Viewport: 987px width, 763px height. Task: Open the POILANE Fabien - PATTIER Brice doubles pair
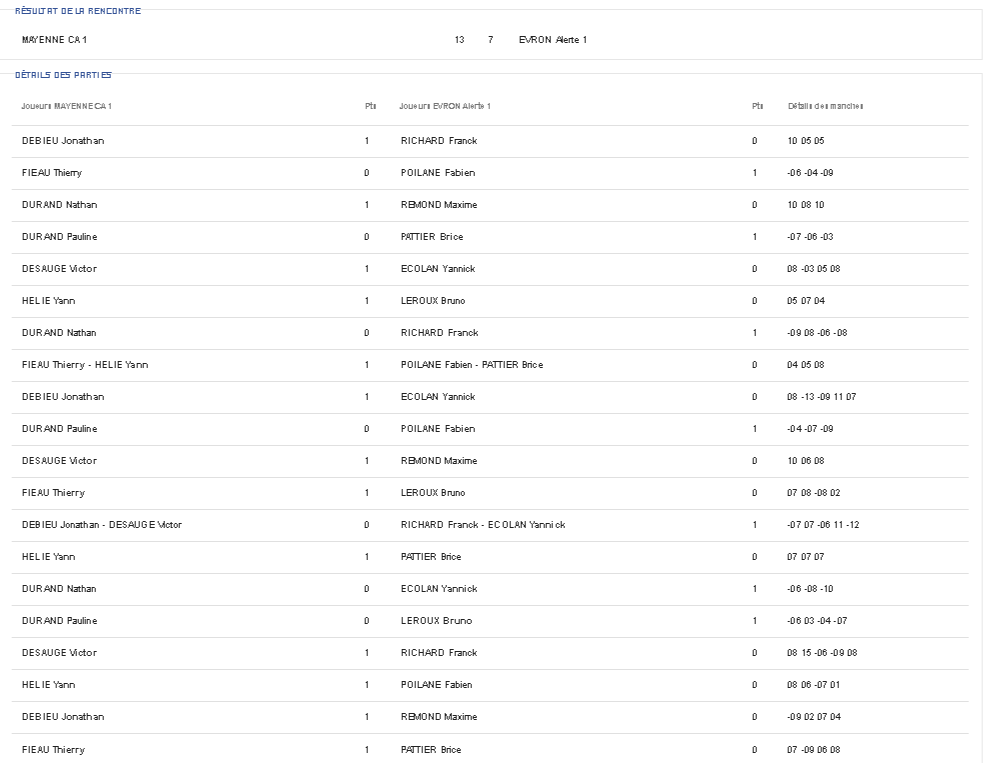coord(471,365)
